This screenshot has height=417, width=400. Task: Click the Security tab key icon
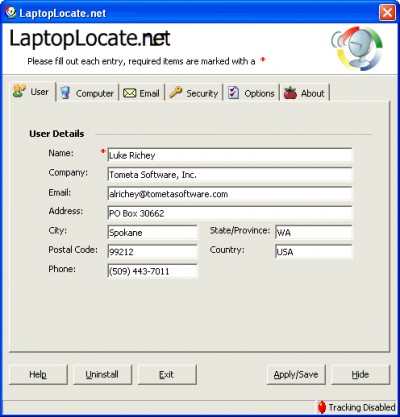[176, 93]
